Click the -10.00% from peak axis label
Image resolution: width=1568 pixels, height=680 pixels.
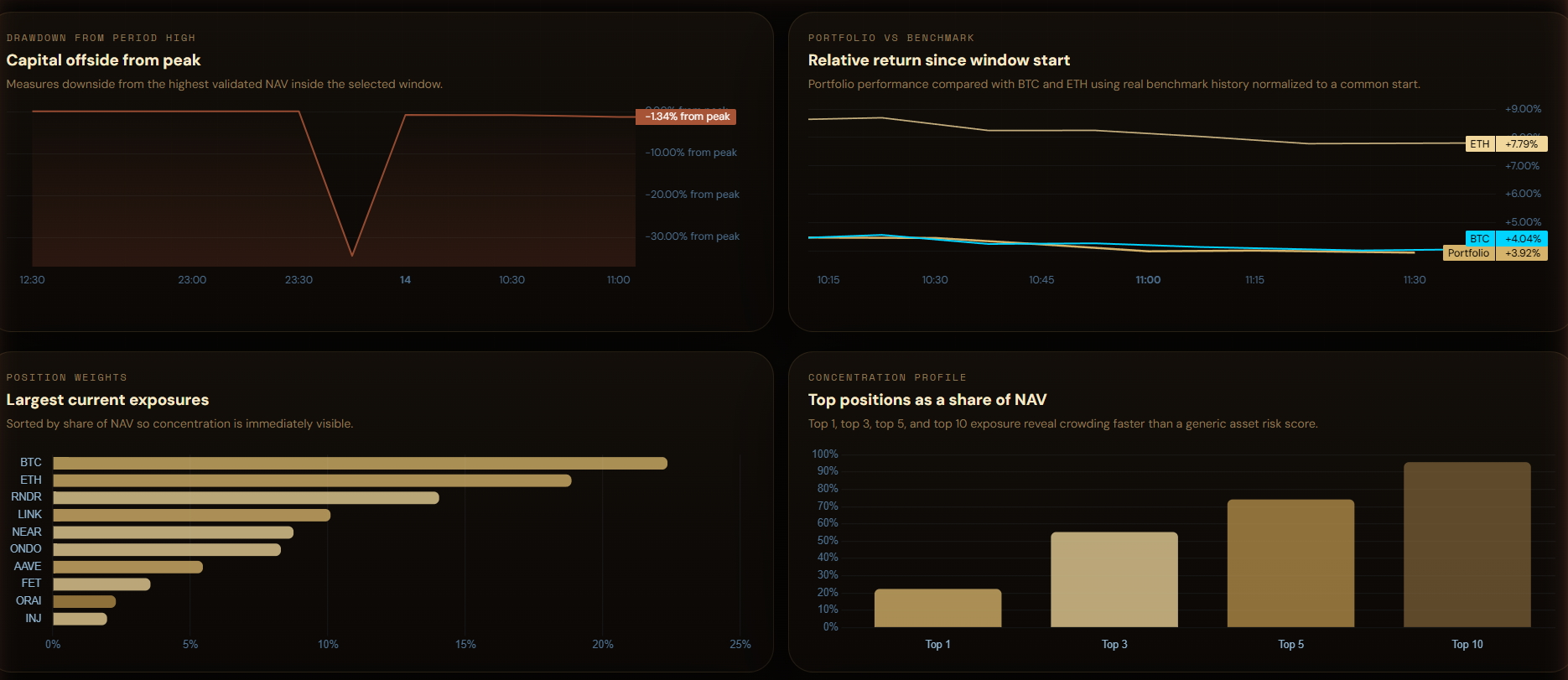691,153
